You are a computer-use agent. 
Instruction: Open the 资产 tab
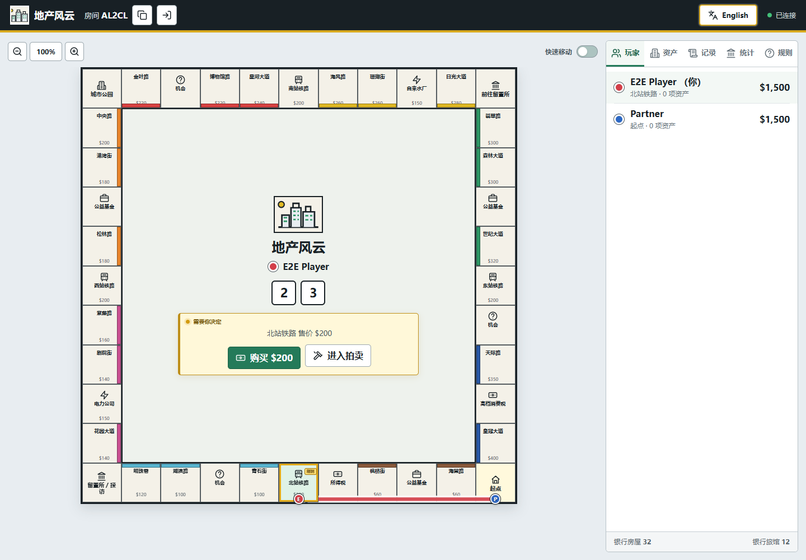click(664, 53)
